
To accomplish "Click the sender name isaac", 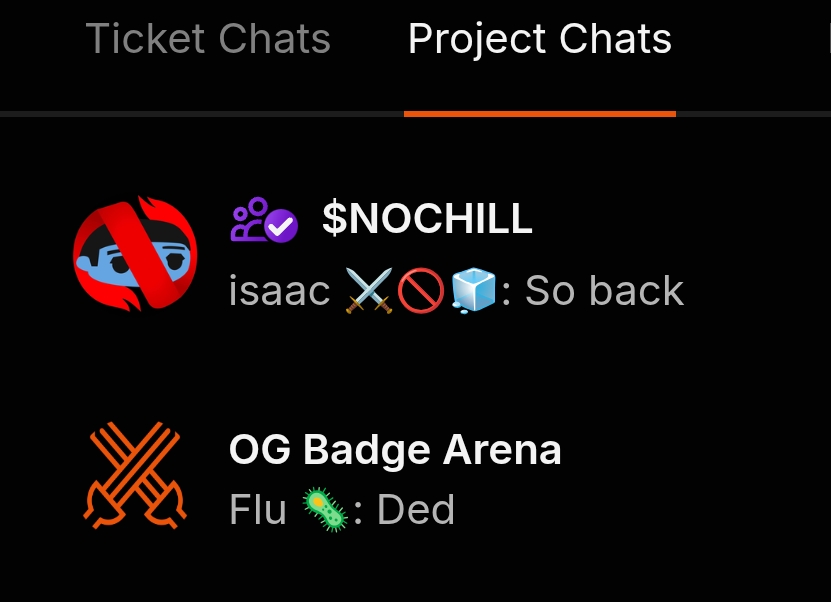I will (279, 291).
